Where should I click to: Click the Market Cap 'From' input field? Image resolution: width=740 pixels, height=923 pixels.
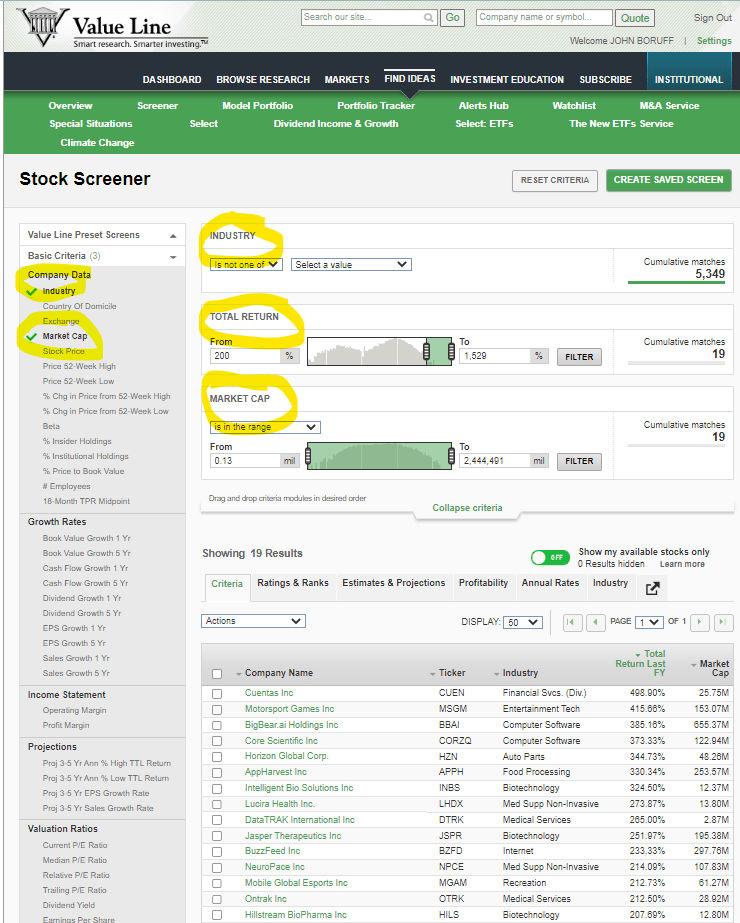coord(244,461)
